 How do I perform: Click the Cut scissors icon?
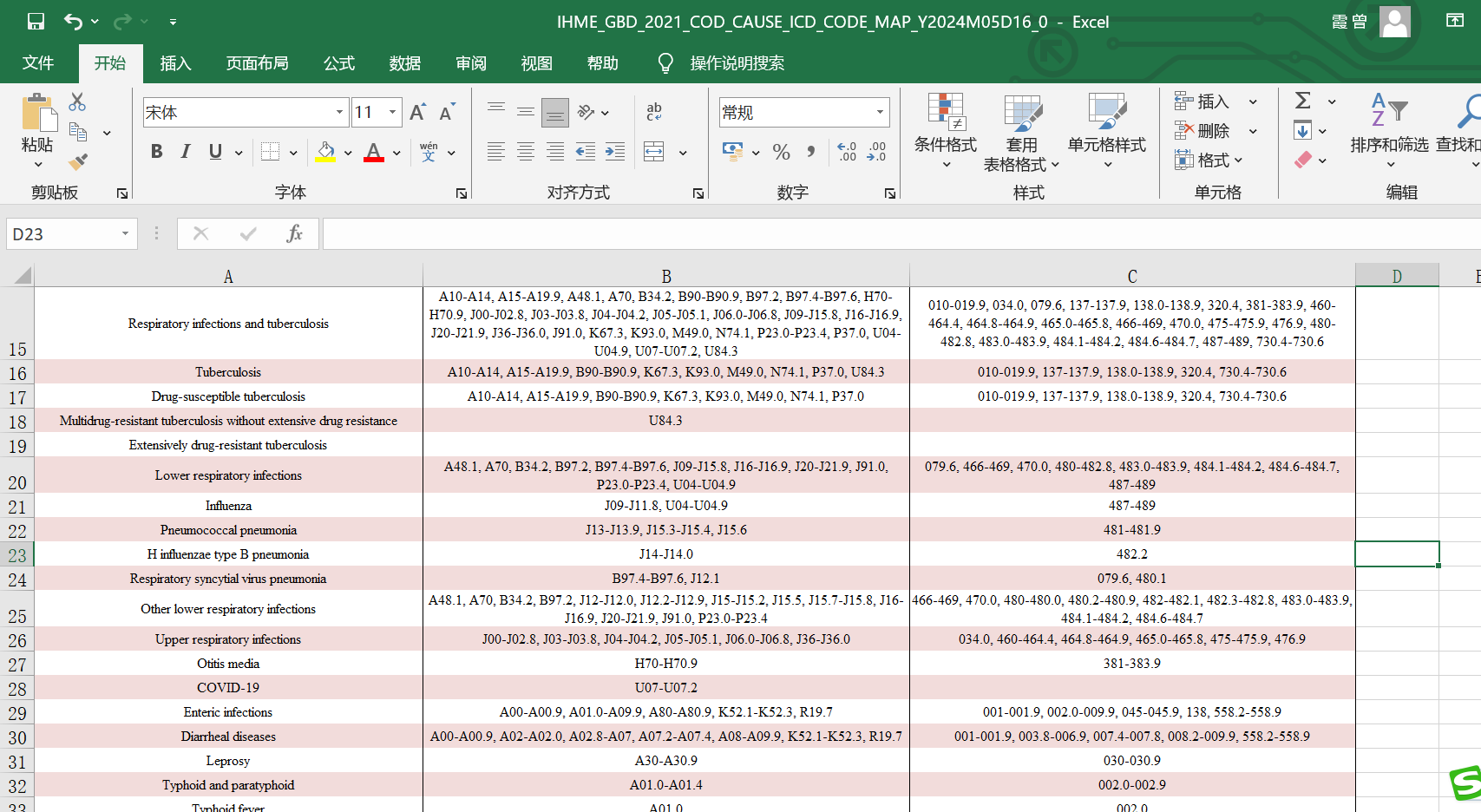pos(77,101)
